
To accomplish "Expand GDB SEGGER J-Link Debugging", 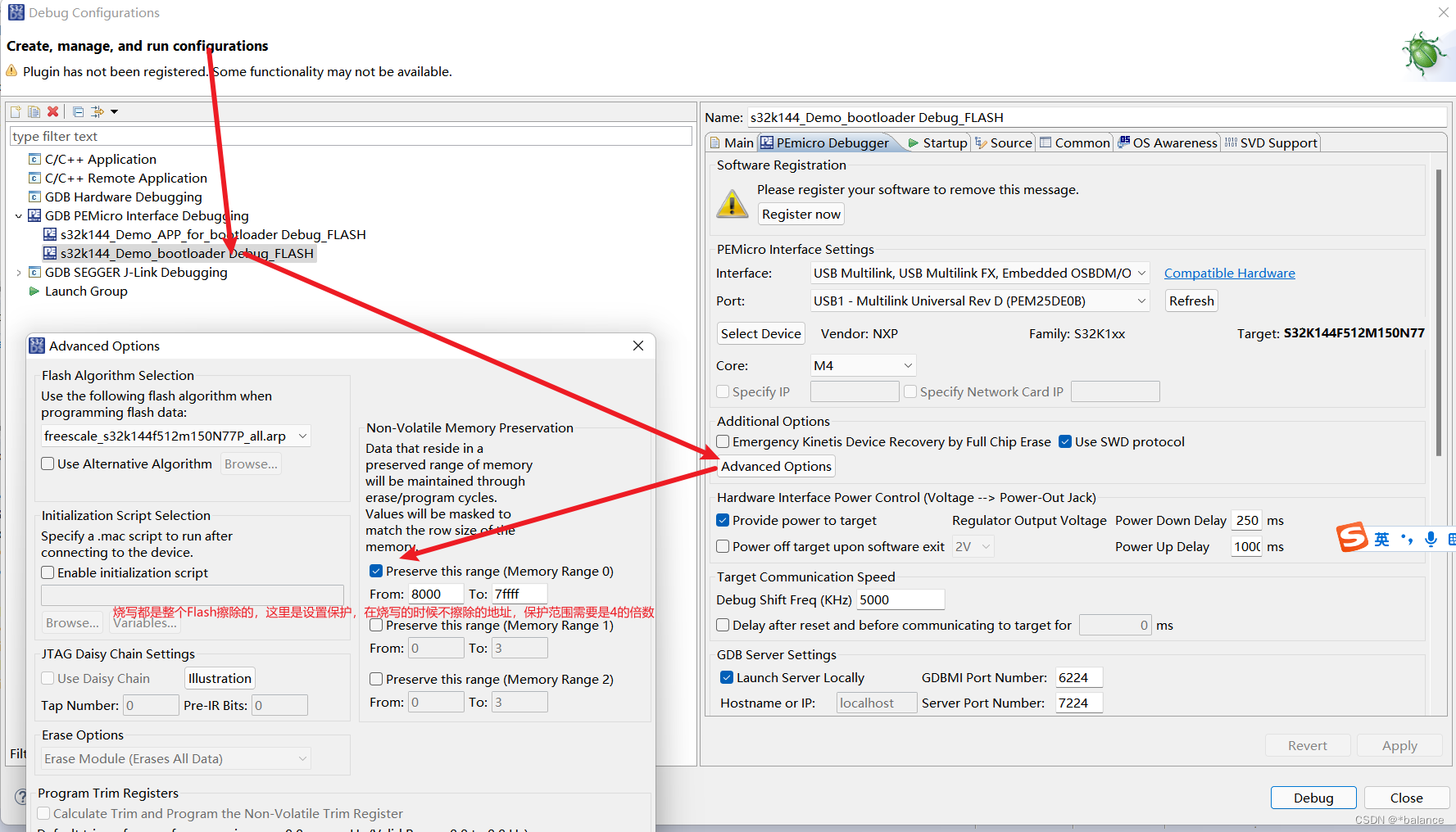I will [19, 272].
